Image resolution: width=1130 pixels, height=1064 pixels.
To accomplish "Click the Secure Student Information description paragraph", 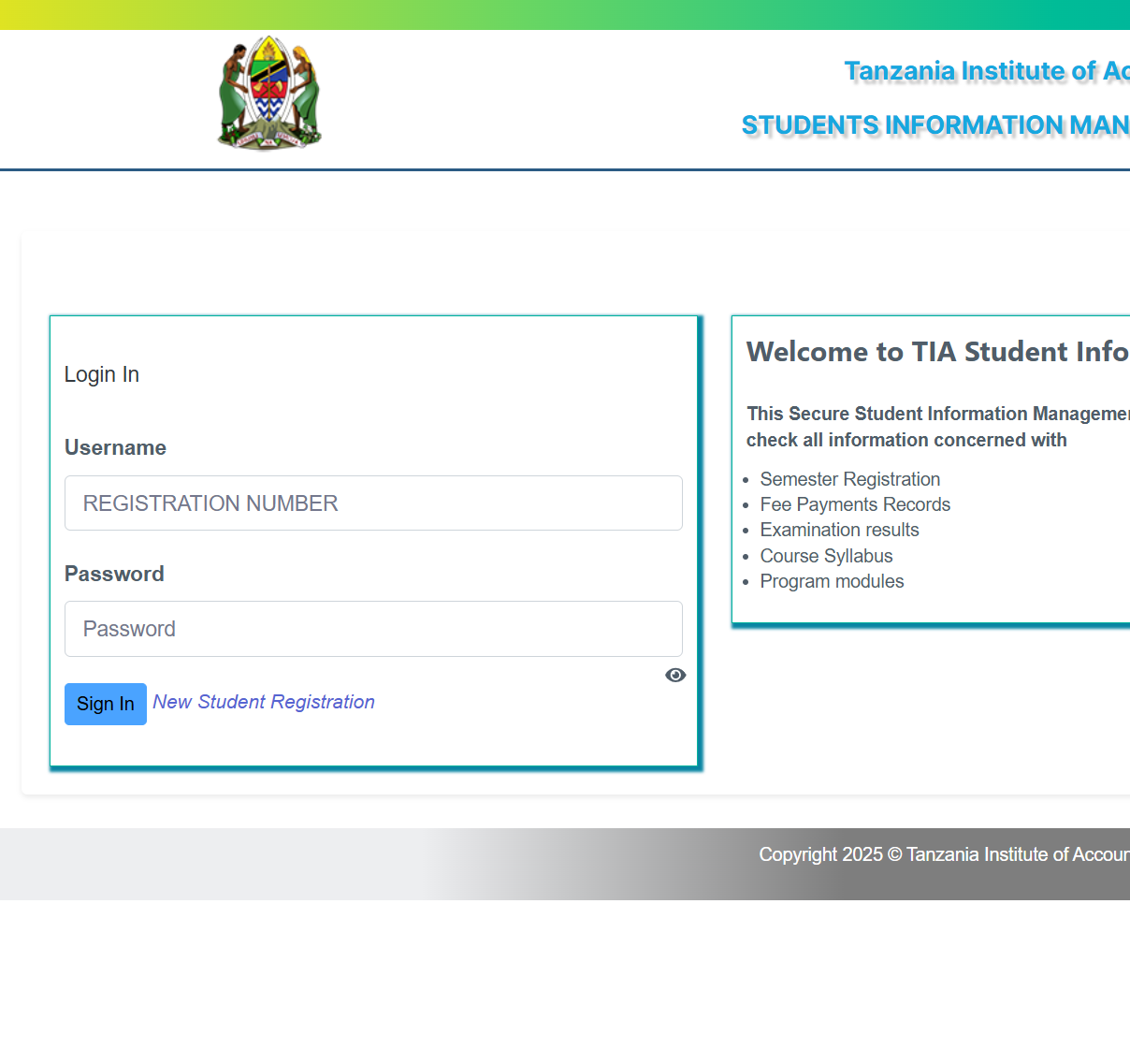I will click(935, 427).
